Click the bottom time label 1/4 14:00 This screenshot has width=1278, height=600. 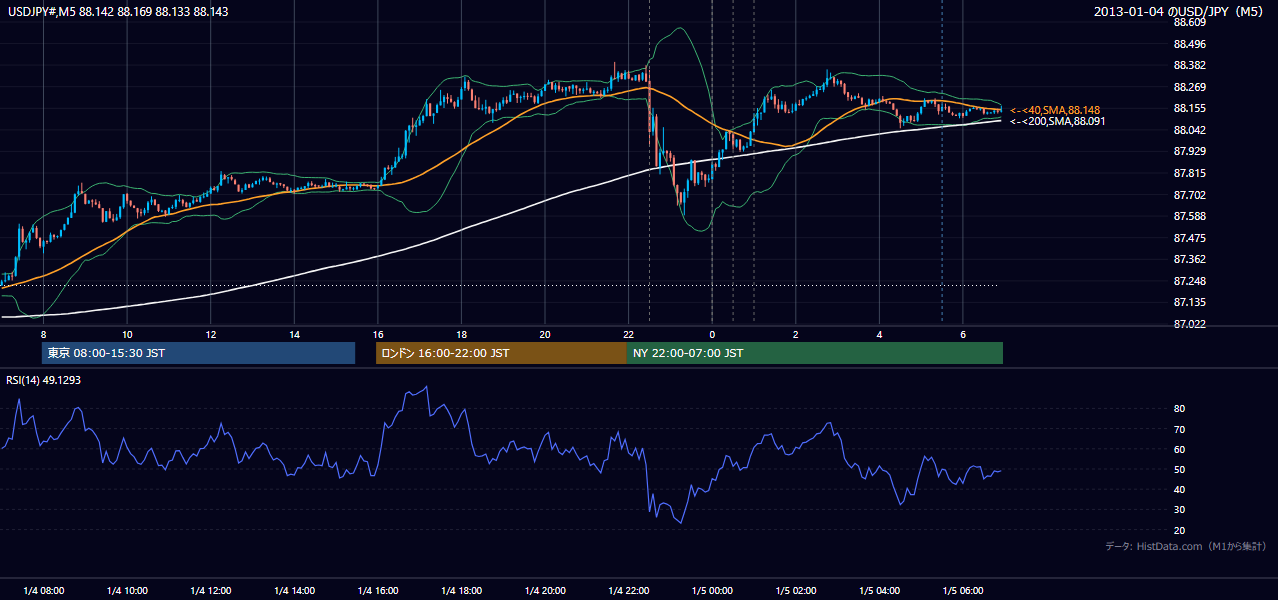click(x=294, y=590)
